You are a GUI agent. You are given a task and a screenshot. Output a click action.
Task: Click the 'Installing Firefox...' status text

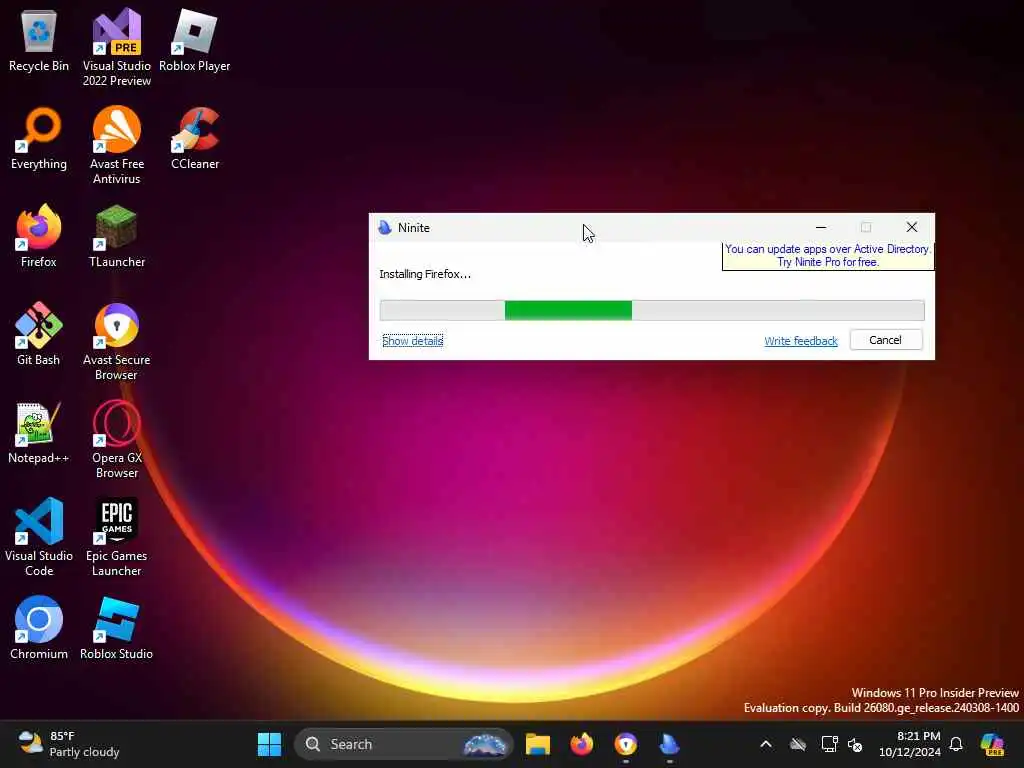click(424, 274)
